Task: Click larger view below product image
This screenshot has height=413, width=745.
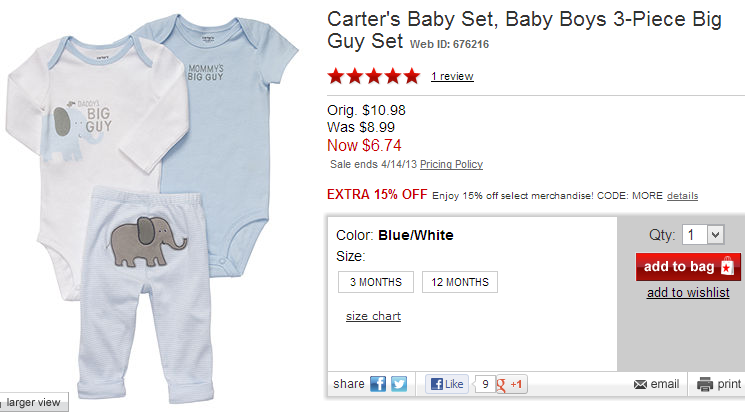Action: [x=33, y=403]
